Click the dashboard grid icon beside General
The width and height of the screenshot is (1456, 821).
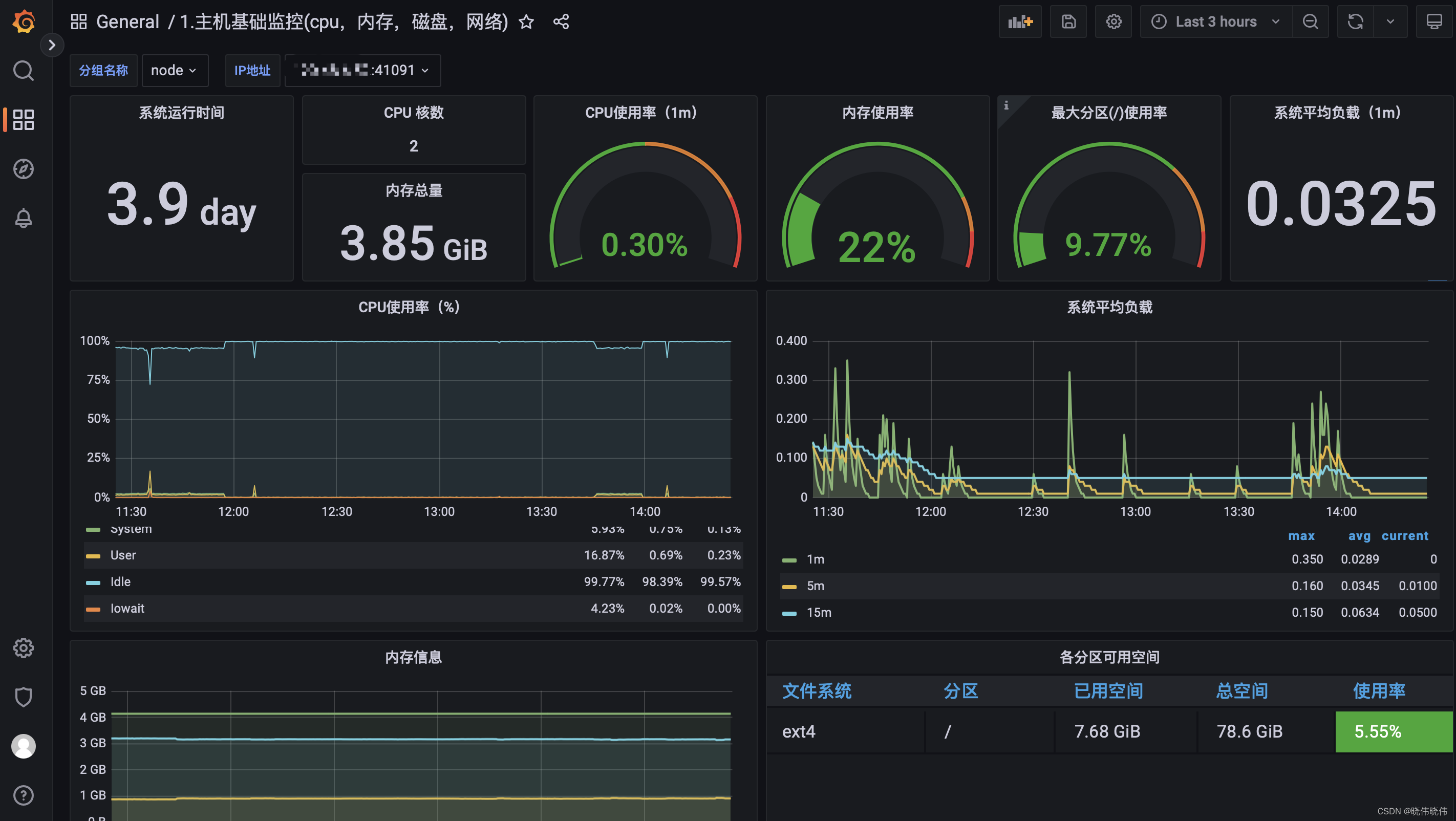coord(78,22)
